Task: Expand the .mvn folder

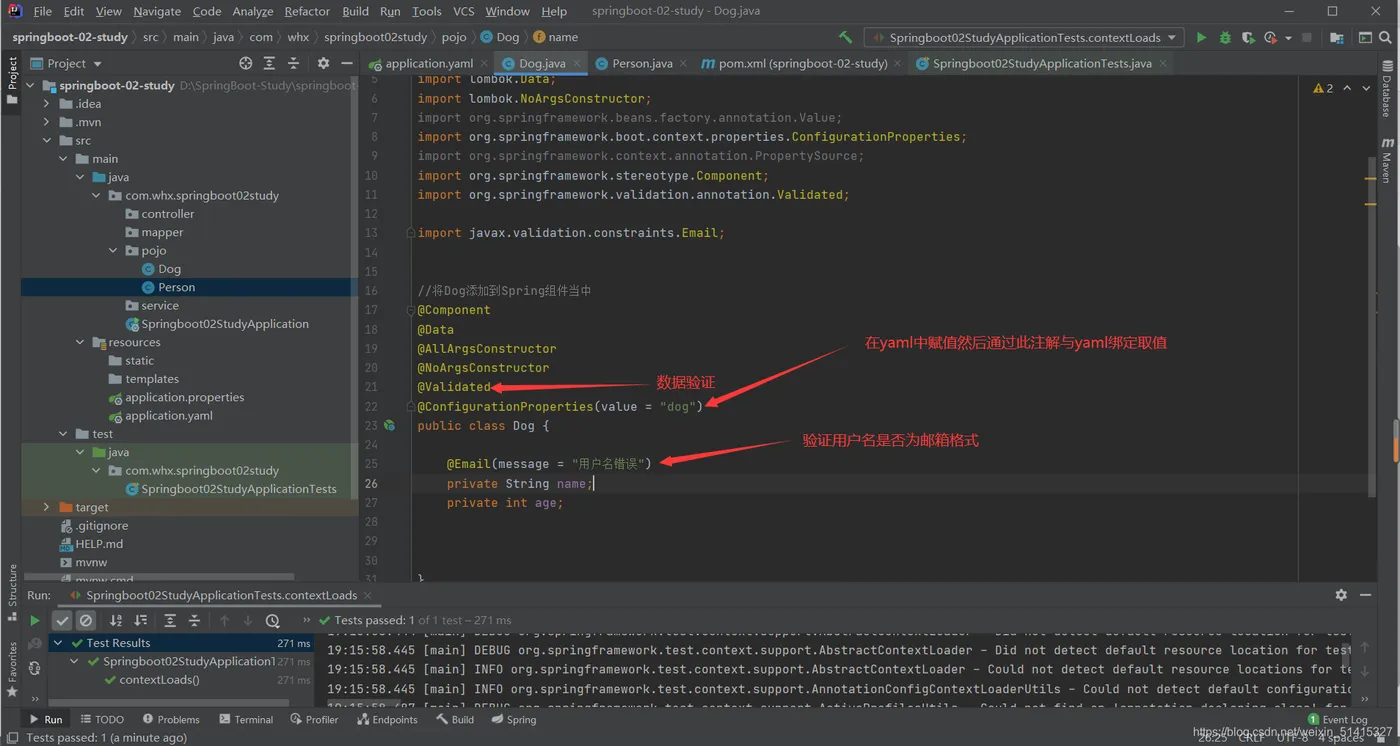Action: (x=47, y=122)
